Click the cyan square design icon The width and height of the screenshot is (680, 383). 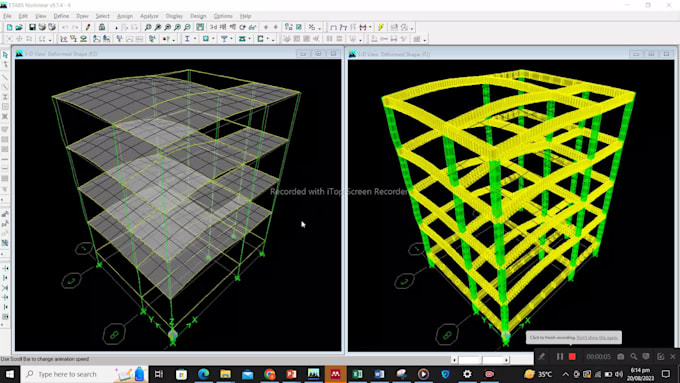pos(206,39)
